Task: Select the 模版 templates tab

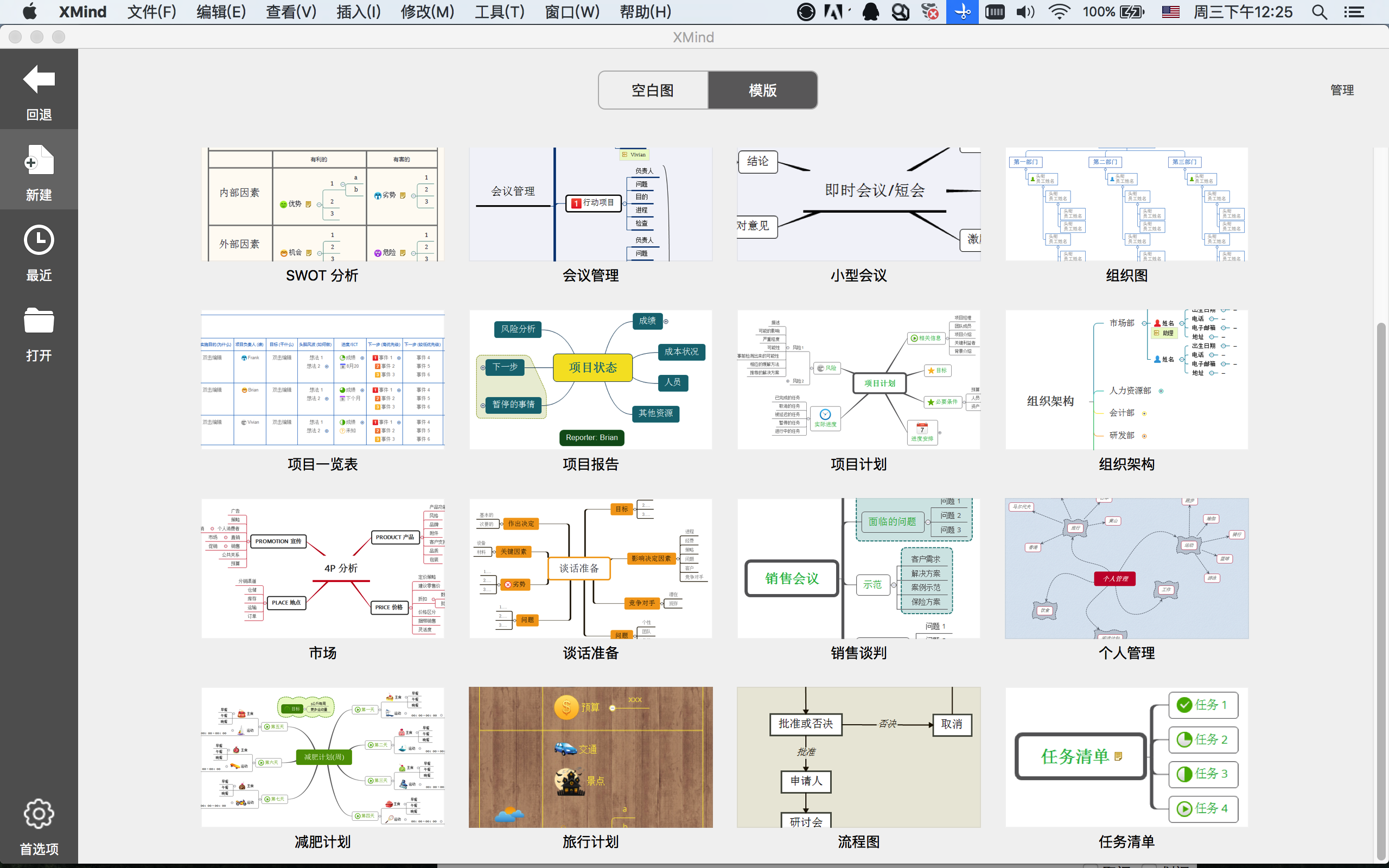Action: 763,90
